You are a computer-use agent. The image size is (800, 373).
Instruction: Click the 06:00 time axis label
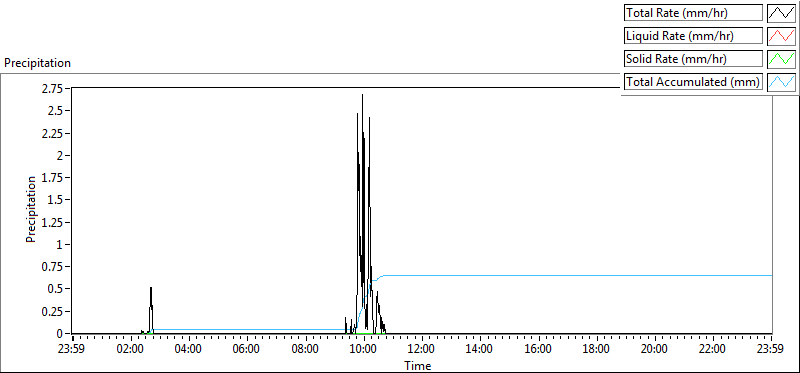coord(247,350)
